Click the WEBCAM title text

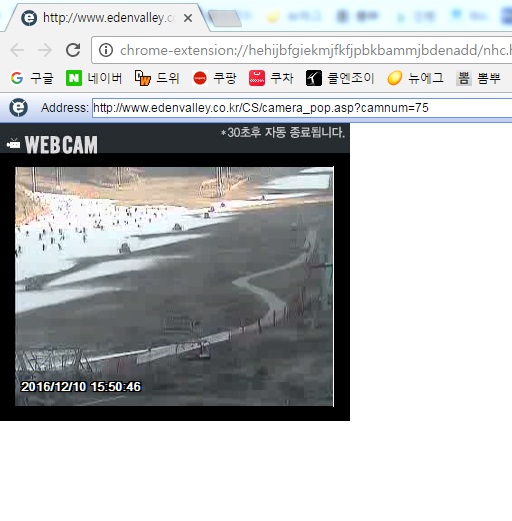pos(61,145)
